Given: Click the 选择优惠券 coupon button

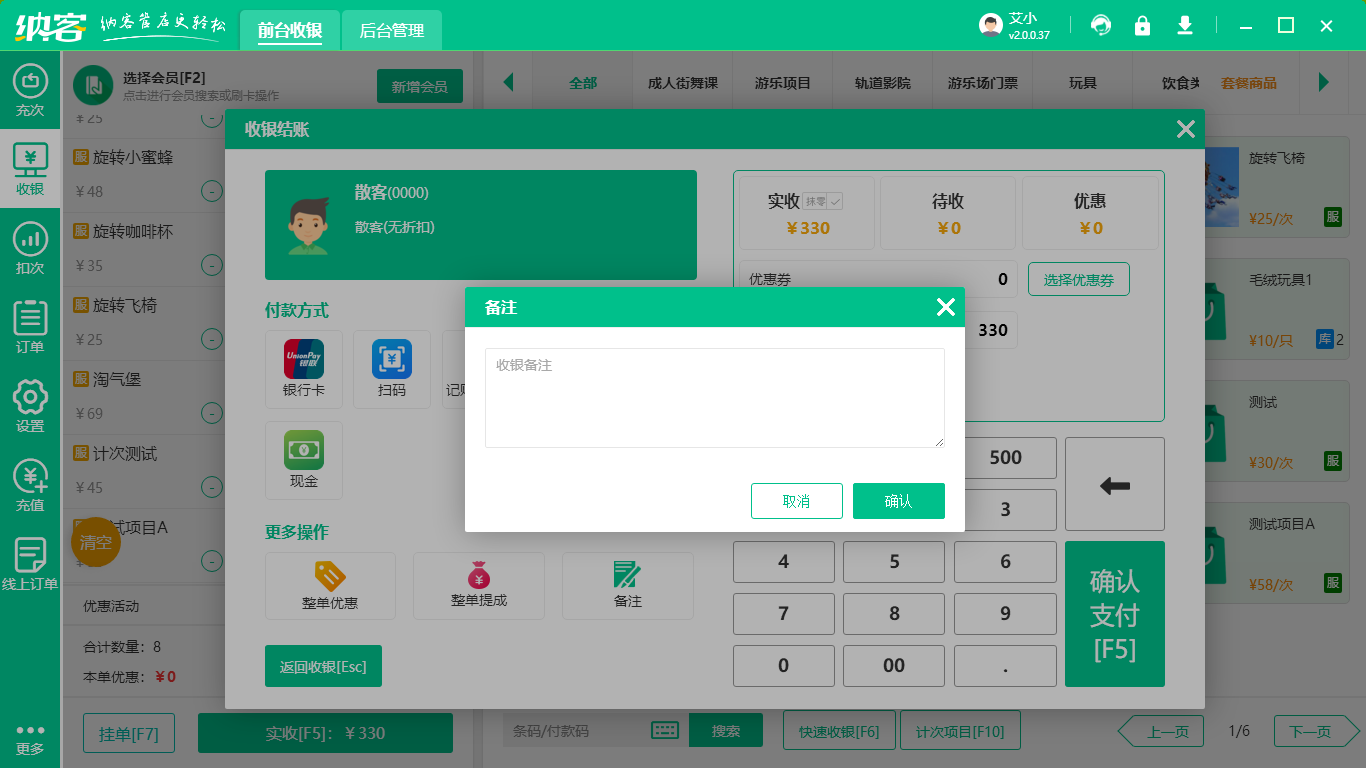Looking at the screenshot, I should 1078,279.
